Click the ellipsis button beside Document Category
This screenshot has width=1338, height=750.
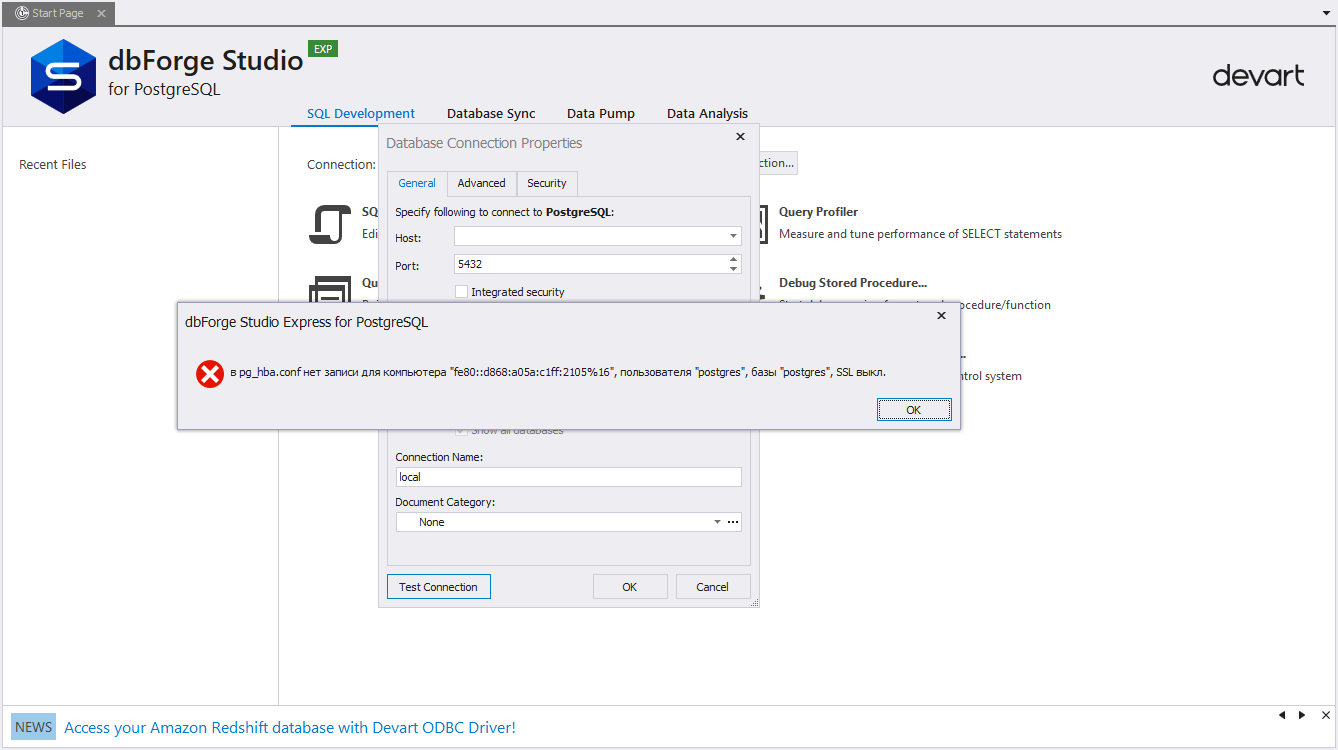tap(733, 522)
